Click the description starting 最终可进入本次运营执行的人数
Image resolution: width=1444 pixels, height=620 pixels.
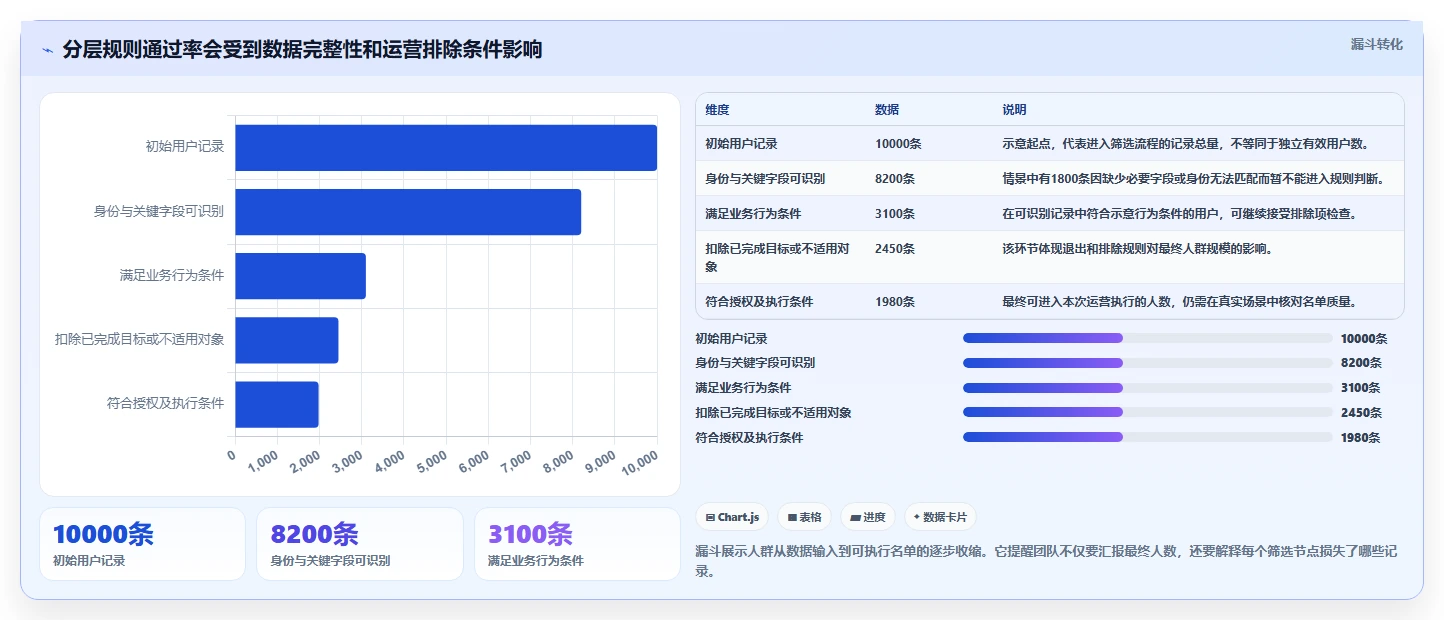coord(1179,301)
